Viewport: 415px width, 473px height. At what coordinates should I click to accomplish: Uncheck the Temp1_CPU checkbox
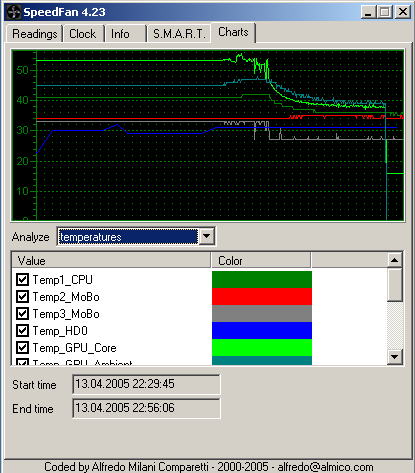(22, 279)
